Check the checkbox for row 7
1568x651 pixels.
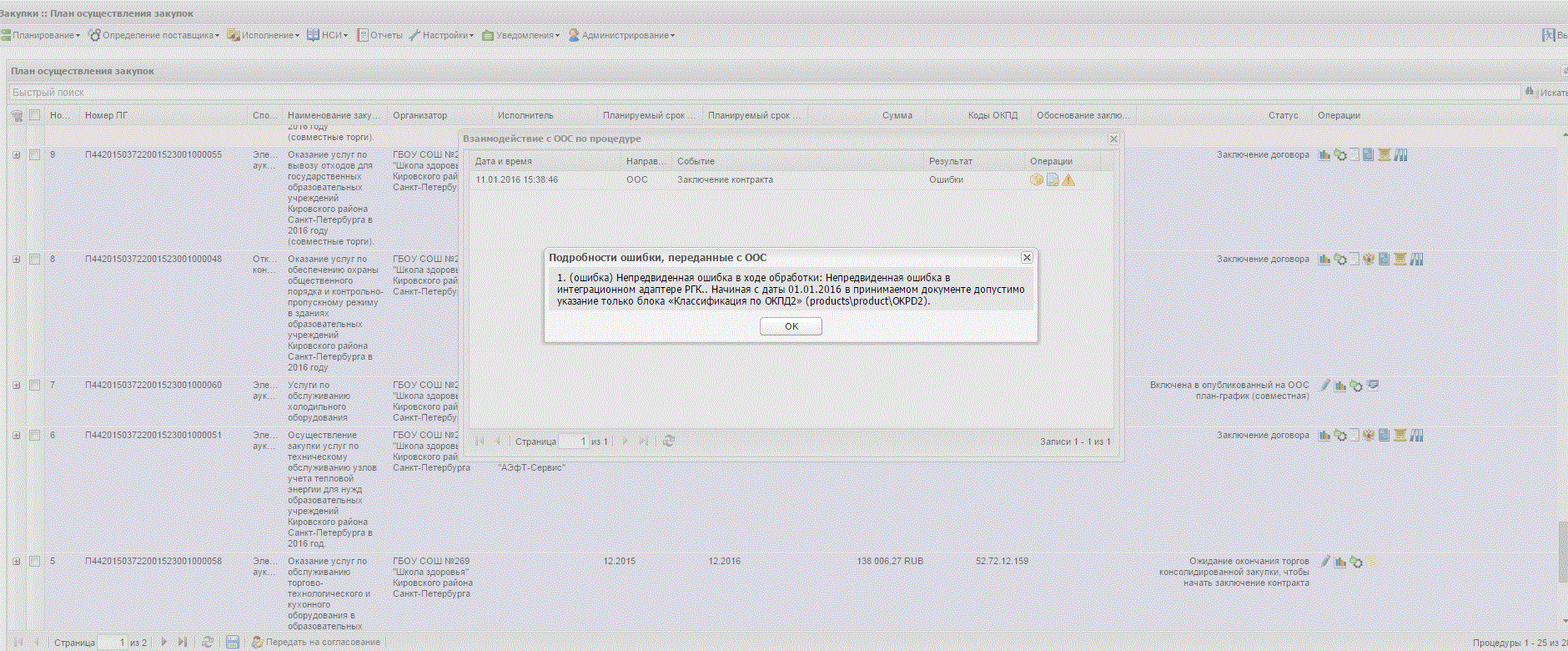(x=34, y=385)
